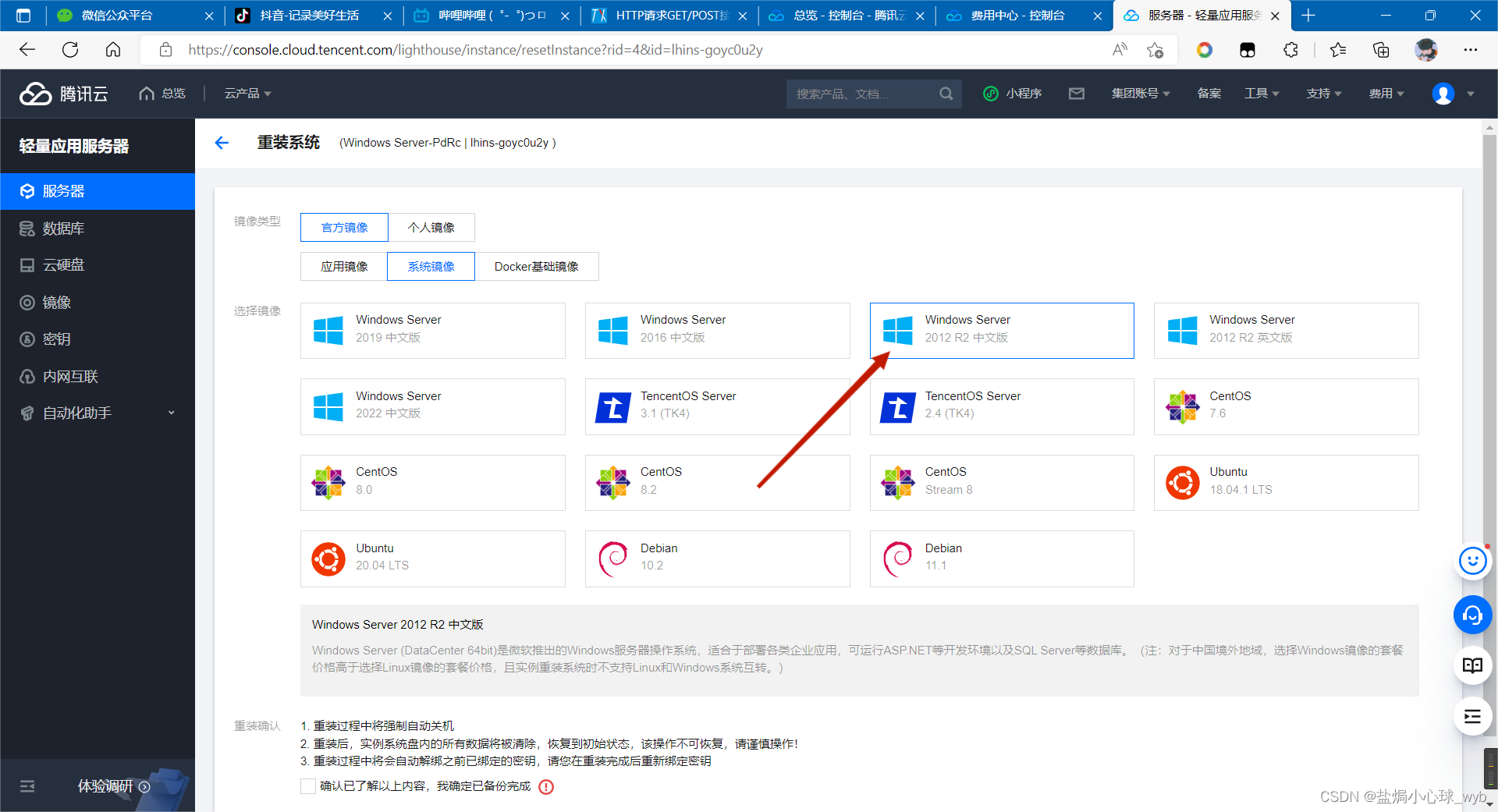Choose the TencentOS Server 3.1 image card

click(717, 406)
